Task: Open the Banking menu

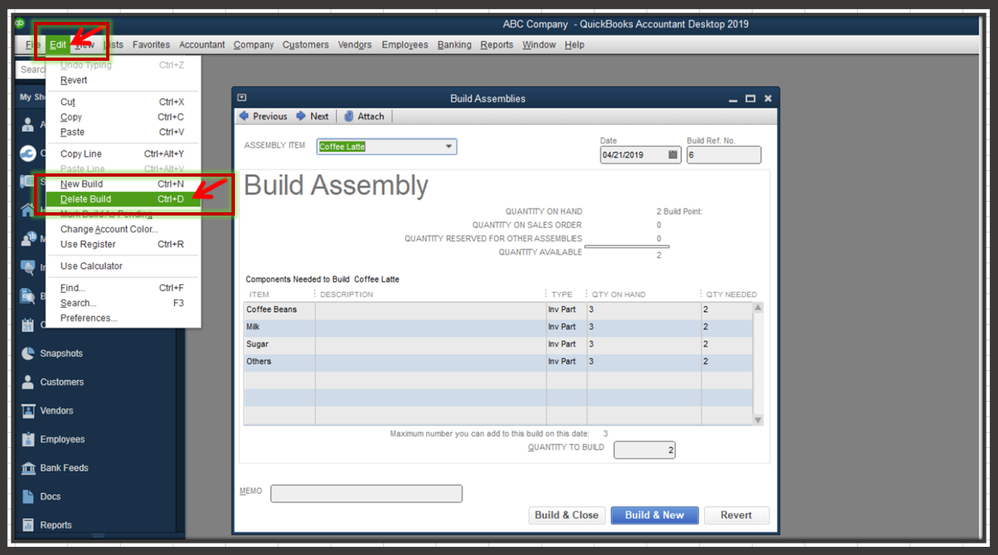Action: pos(454,45)
